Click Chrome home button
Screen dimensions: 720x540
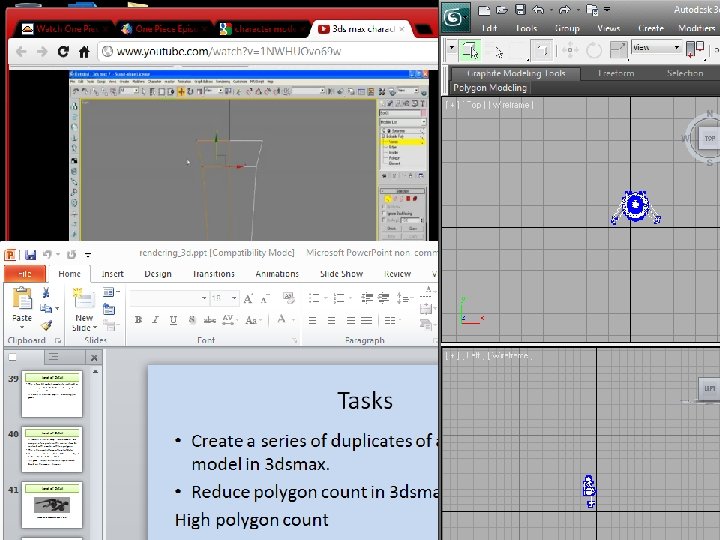tap(84, 51)
